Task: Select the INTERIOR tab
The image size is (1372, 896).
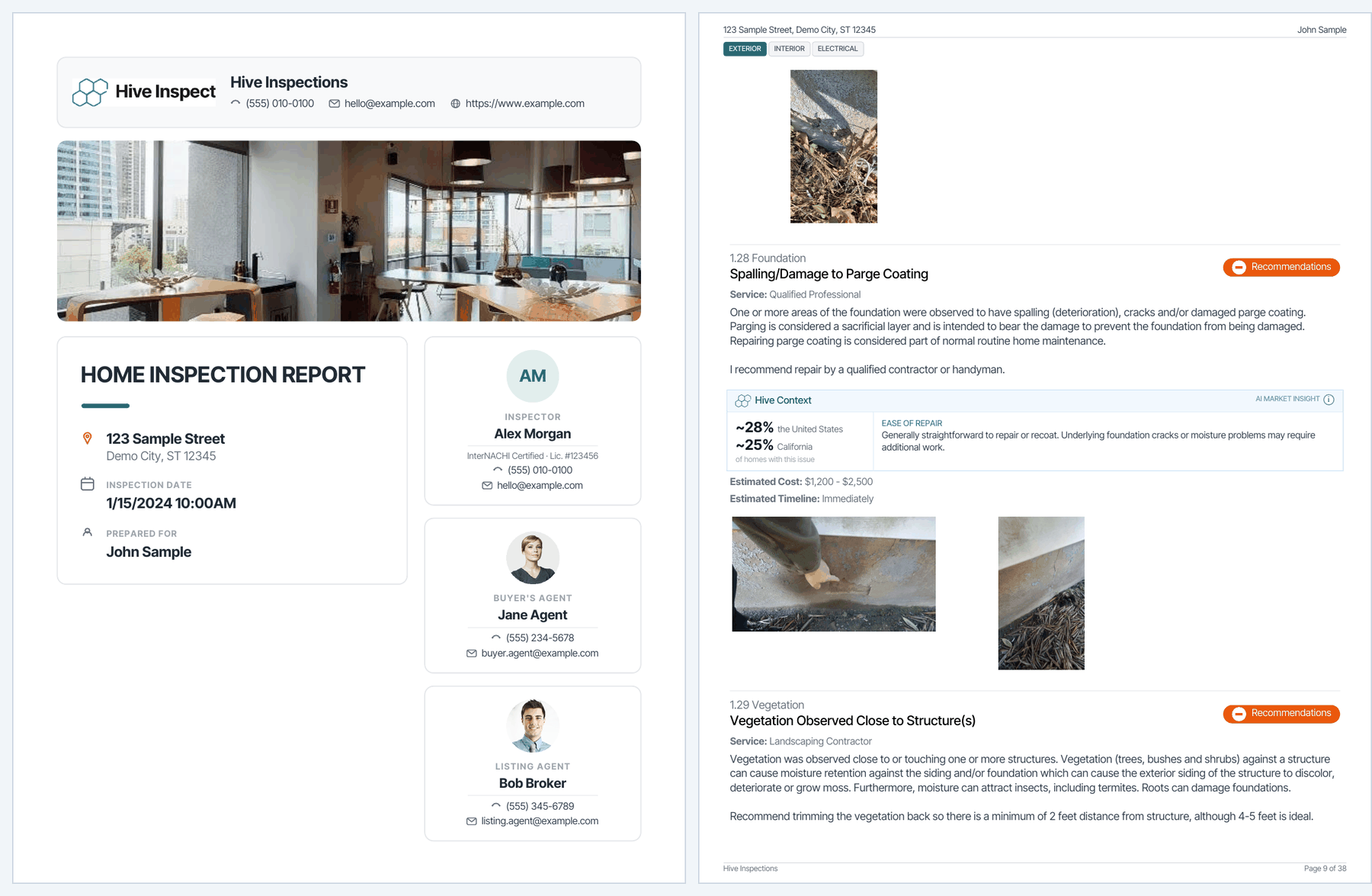Action: pyautogui.click(x=789, y=49)
